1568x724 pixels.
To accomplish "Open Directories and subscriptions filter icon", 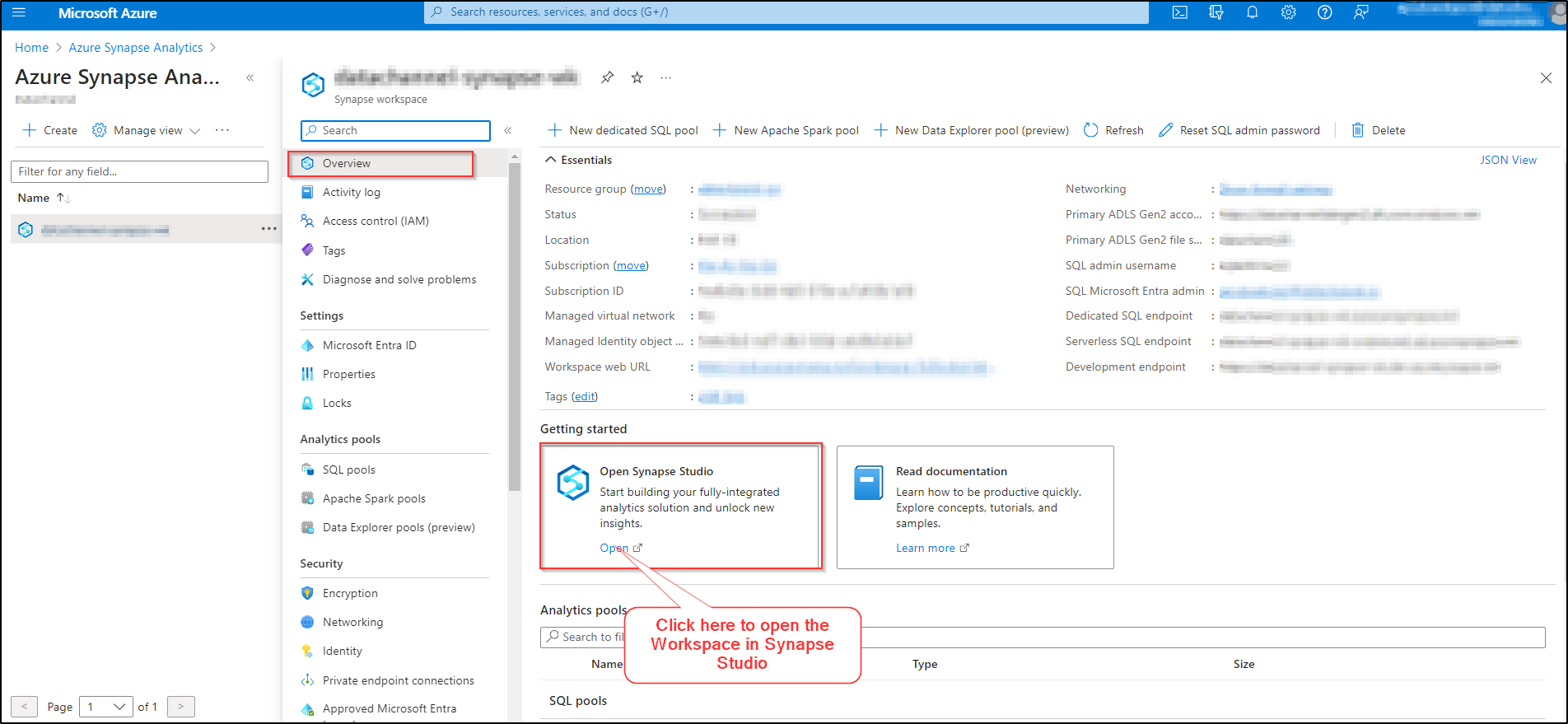I will click(x=1216, y=12).
